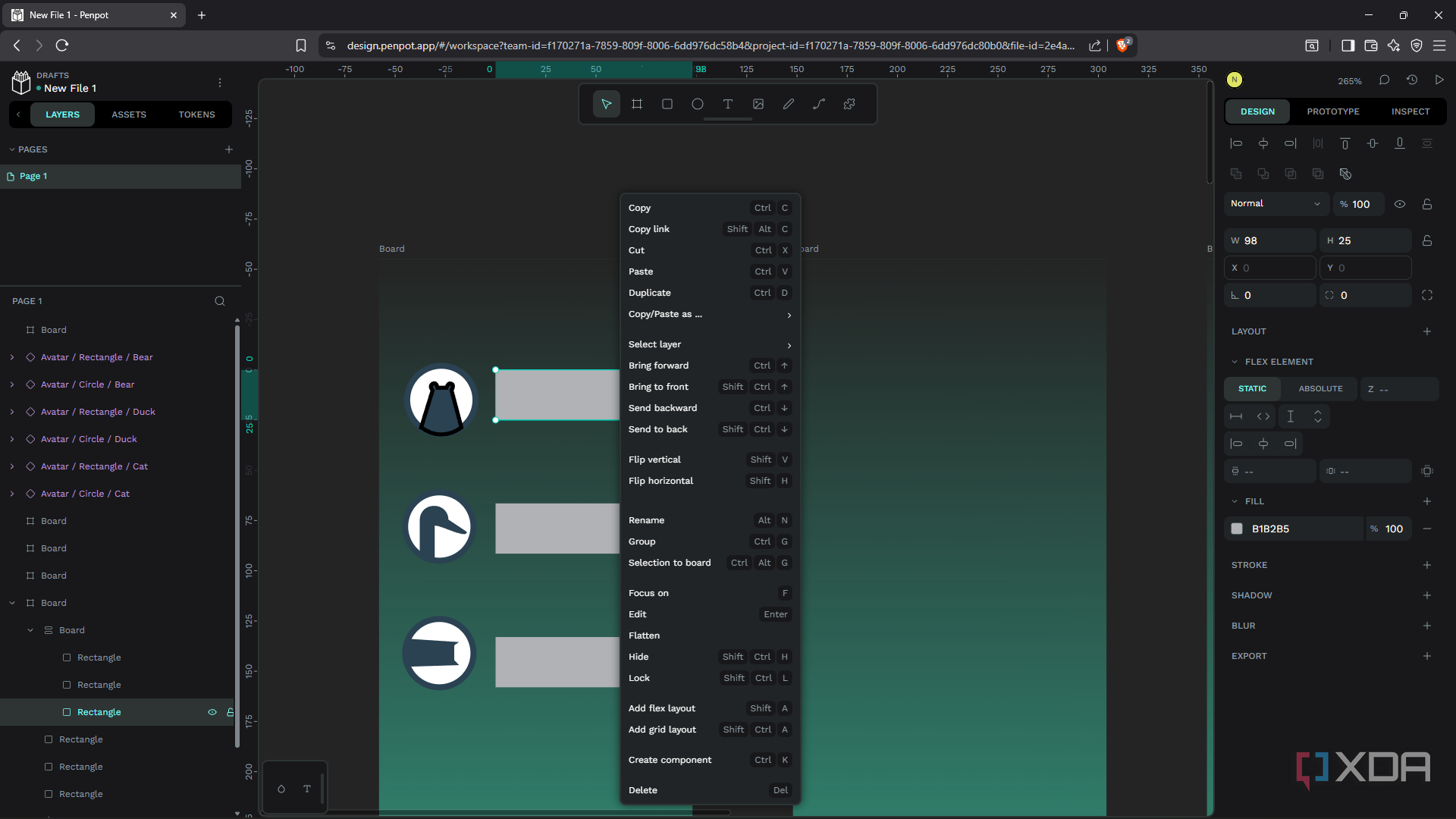Collapse the Fill section
Viewport: 1456px width, 819px height.
[x=1235, y=501]
